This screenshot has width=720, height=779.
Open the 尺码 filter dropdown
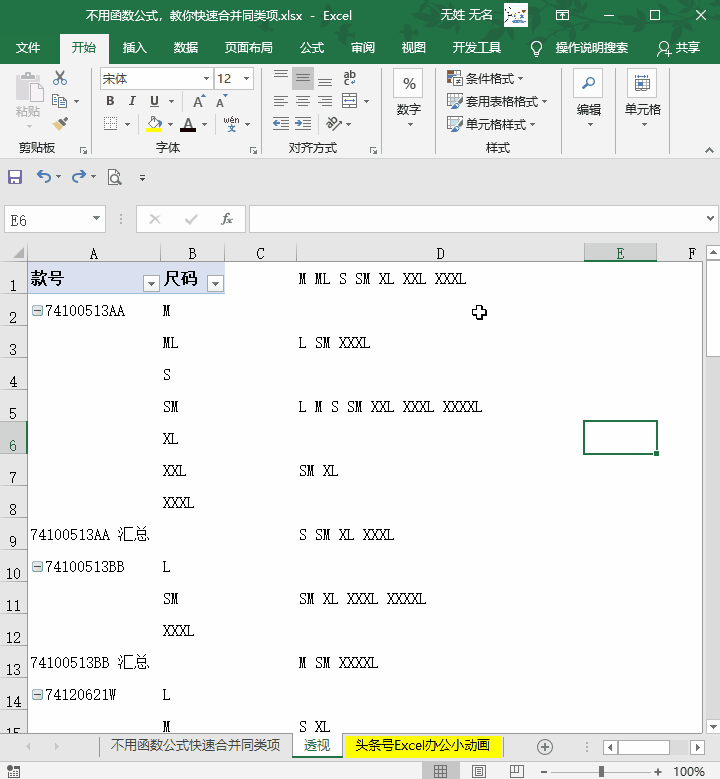(x=216, y=284)
